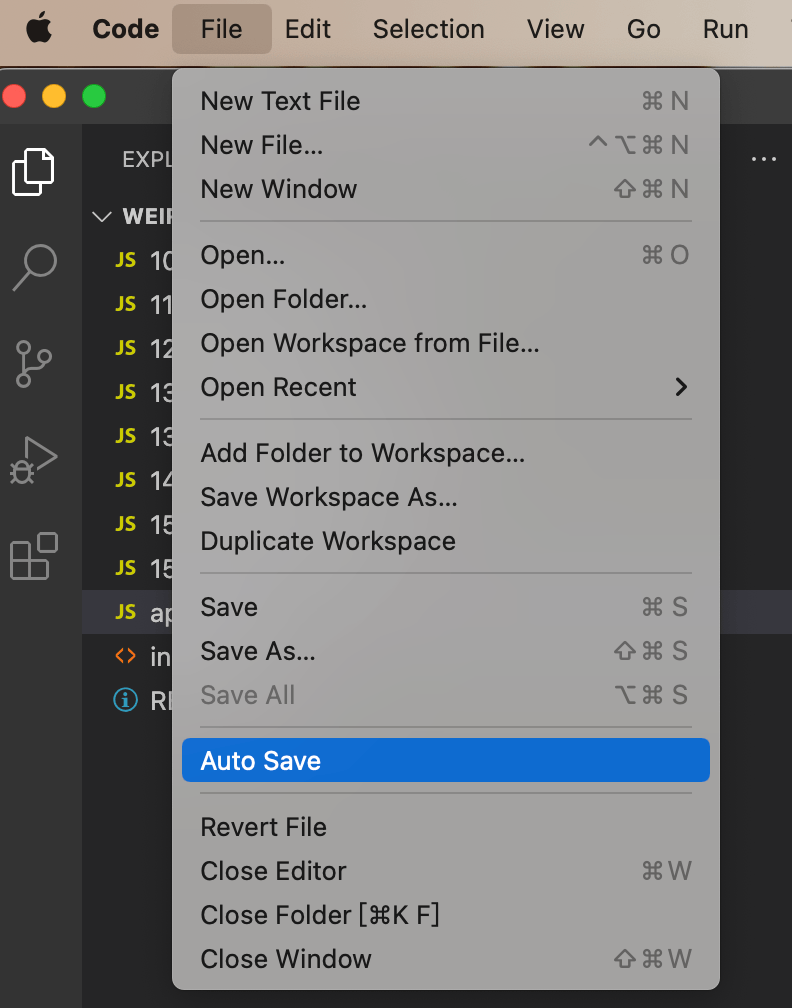Choose New Text File

pos(281,101)
